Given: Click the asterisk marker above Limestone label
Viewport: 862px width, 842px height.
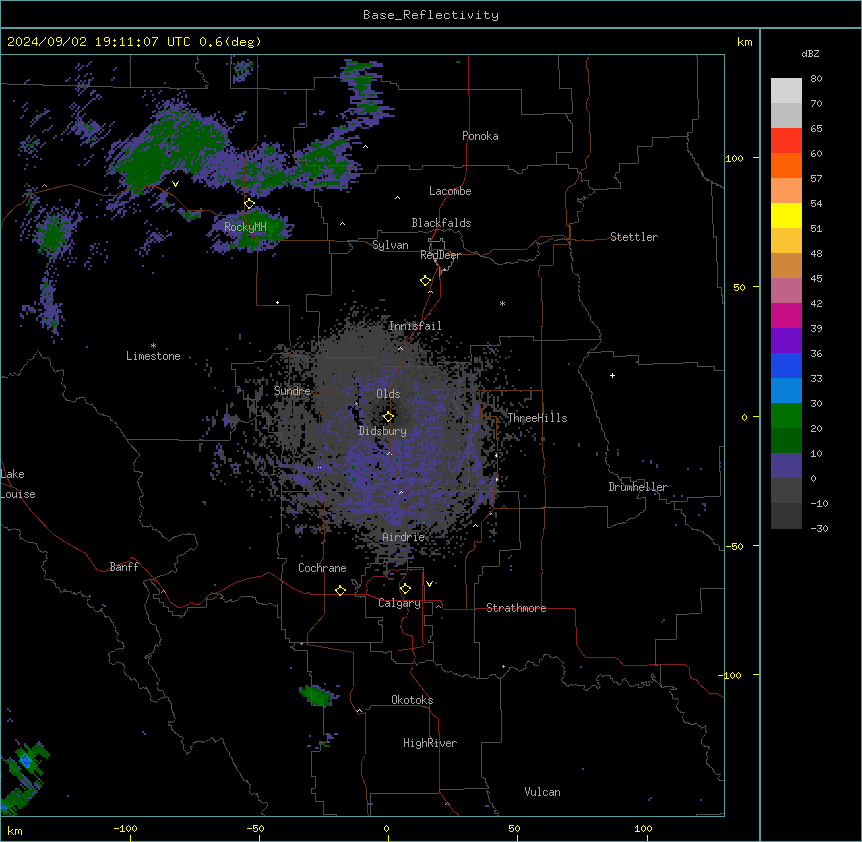Looking at the screenshot, I should [x=153, y=346].
